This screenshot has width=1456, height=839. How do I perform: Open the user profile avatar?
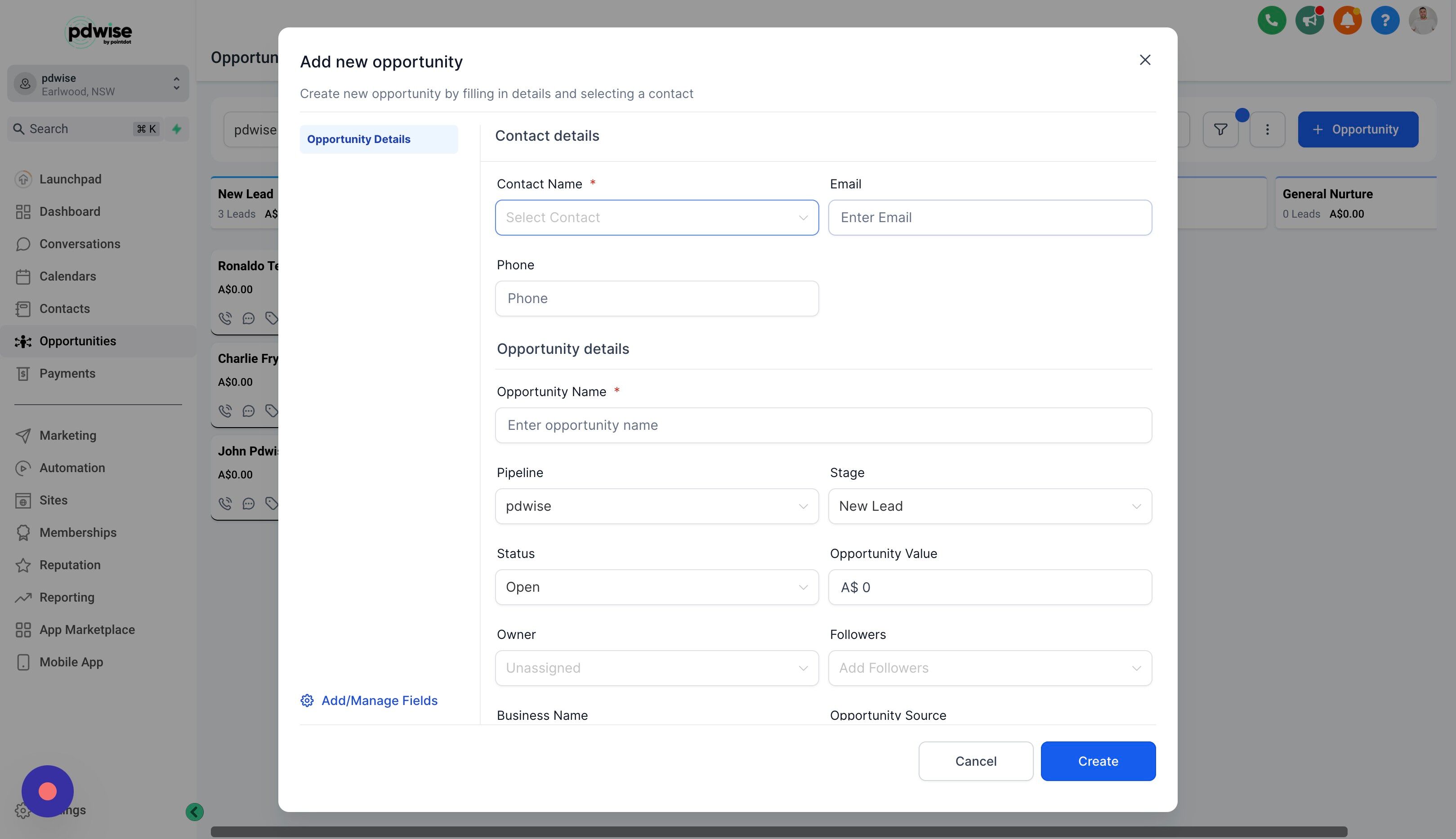(1422, 21)
